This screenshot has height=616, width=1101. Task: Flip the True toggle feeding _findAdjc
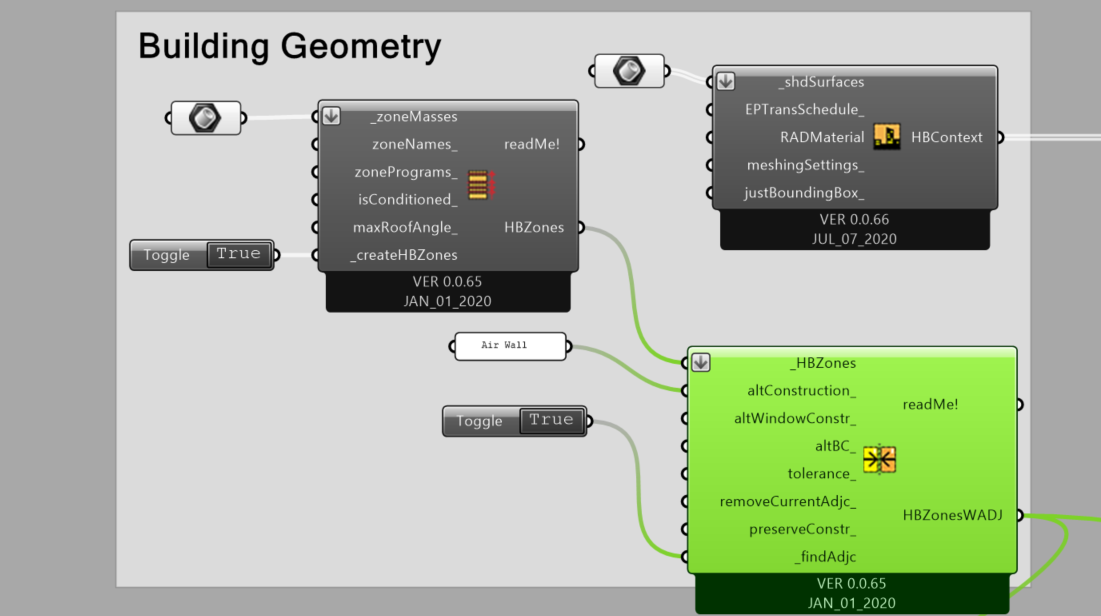552,420
